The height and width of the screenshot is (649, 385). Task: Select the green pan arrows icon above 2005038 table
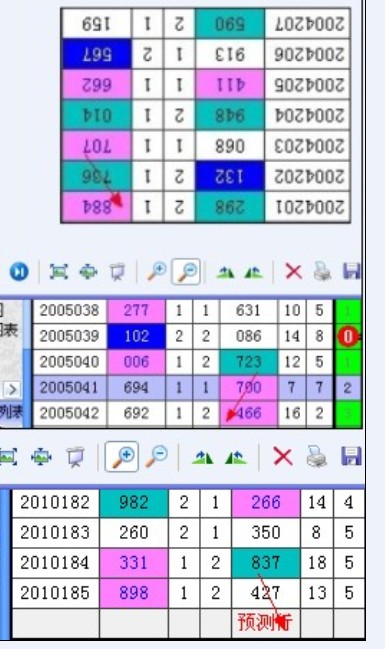[x=88, y=272]
